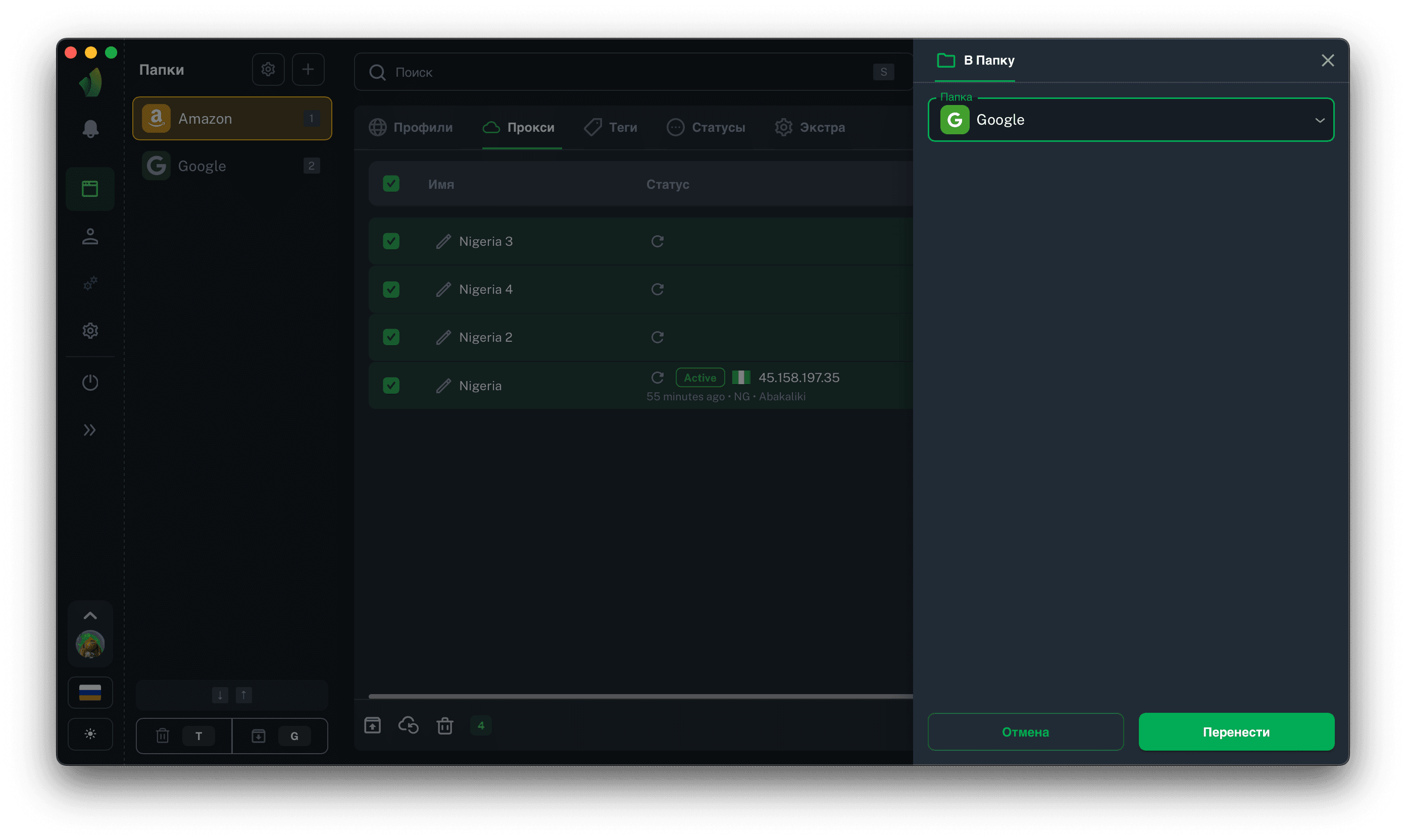This screenshot has width=1406, height=840.
Task: Click the Поиск search field
Action: pos(623,73)
